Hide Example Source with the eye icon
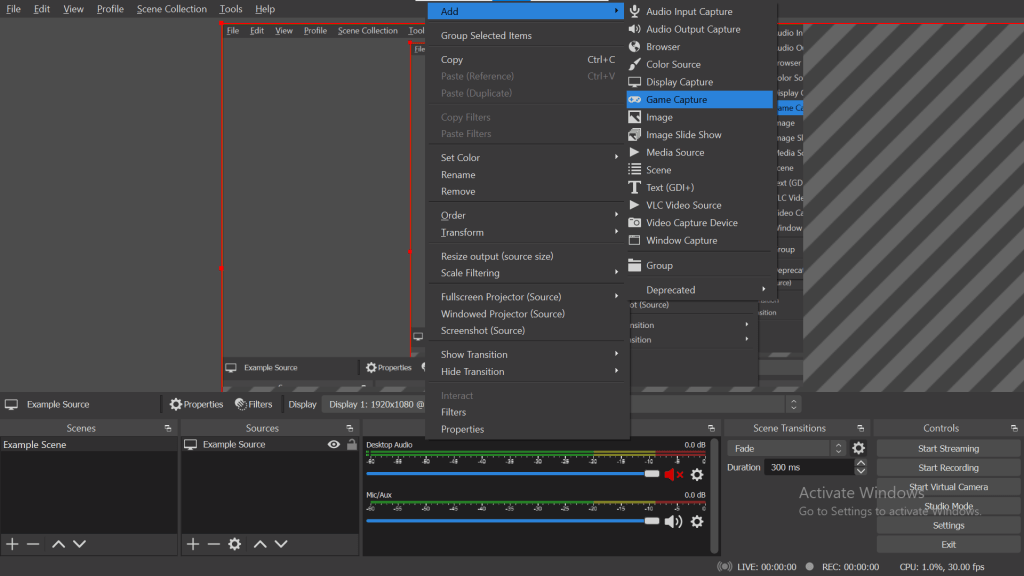 (x=333, y=444)
